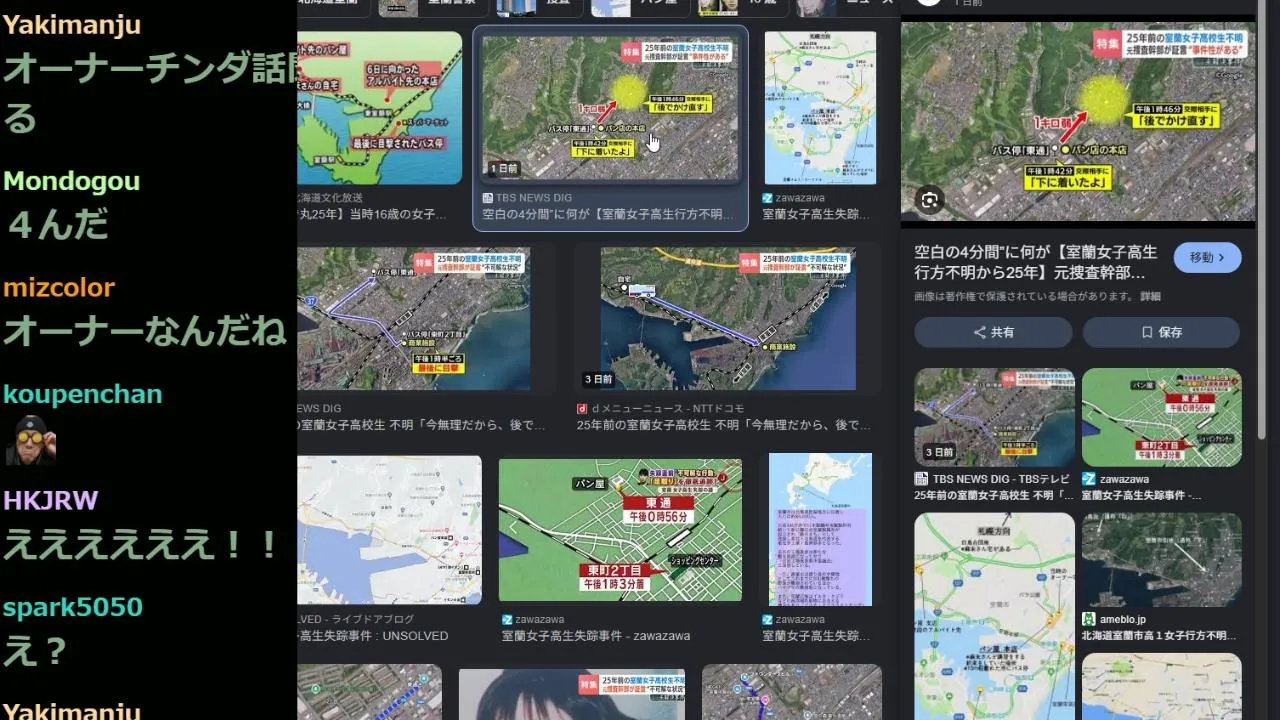The width and height of the screenshot is (1280, 720).
Task: Open illustrated バス停 map thumbnail from 北海道文化放送
Action: 380,107
